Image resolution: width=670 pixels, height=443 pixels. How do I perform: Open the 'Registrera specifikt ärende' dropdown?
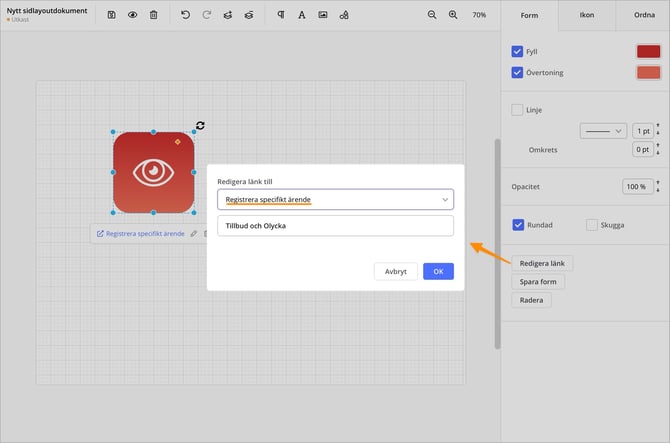[335, 199]
